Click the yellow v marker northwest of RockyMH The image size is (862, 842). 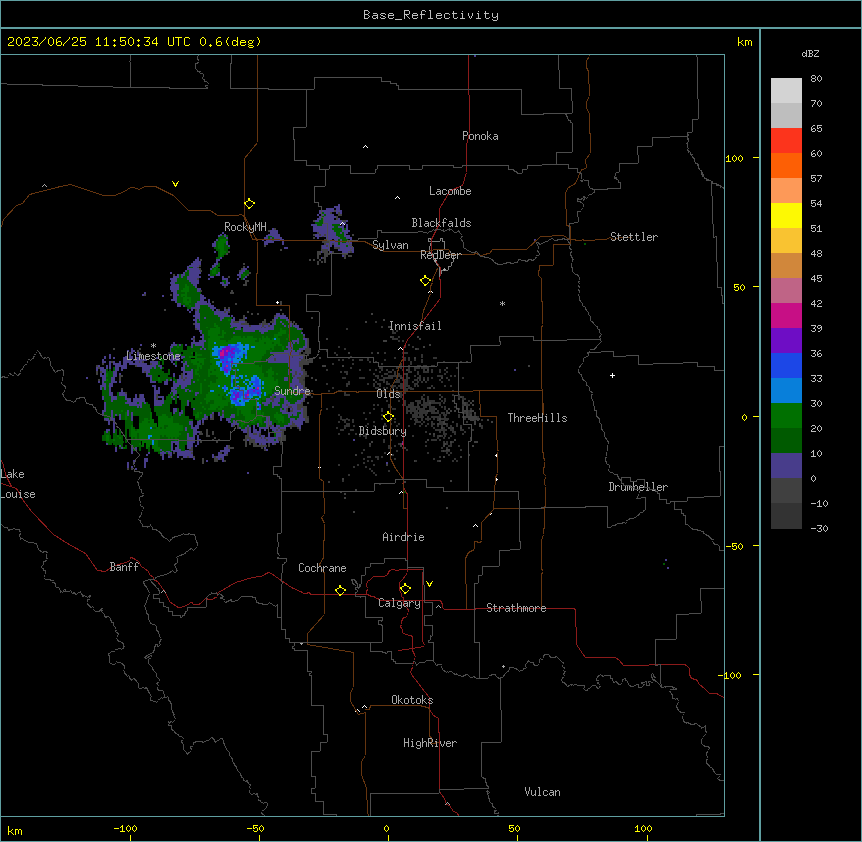[175, 184]
